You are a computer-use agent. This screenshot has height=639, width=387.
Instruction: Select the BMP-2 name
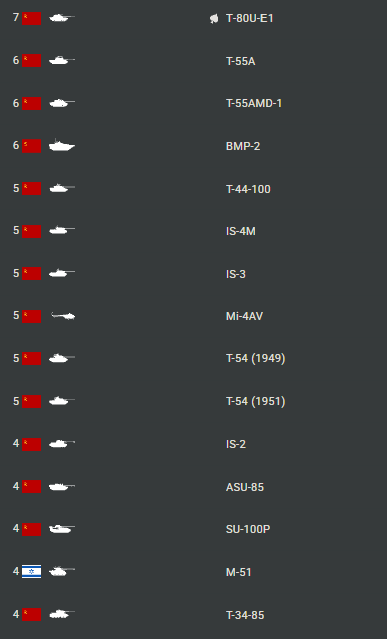coord(243,146)
